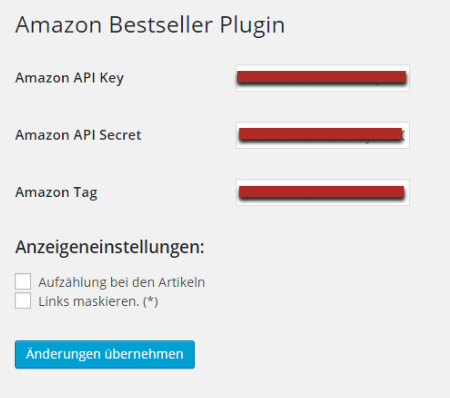This screenshot has height=398, width=450.
Task: Click the 'Amazon API Secret' field label
Action: coord(78,135)
